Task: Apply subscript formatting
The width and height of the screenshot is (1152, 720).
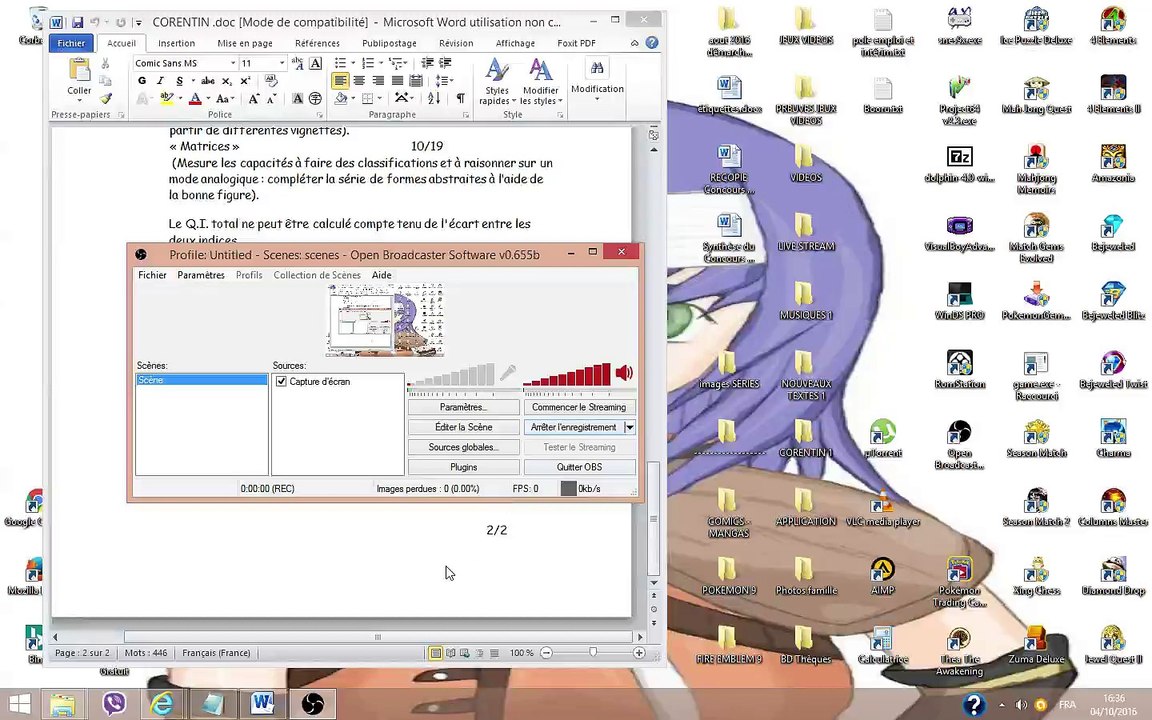Action: click(227, 81)
